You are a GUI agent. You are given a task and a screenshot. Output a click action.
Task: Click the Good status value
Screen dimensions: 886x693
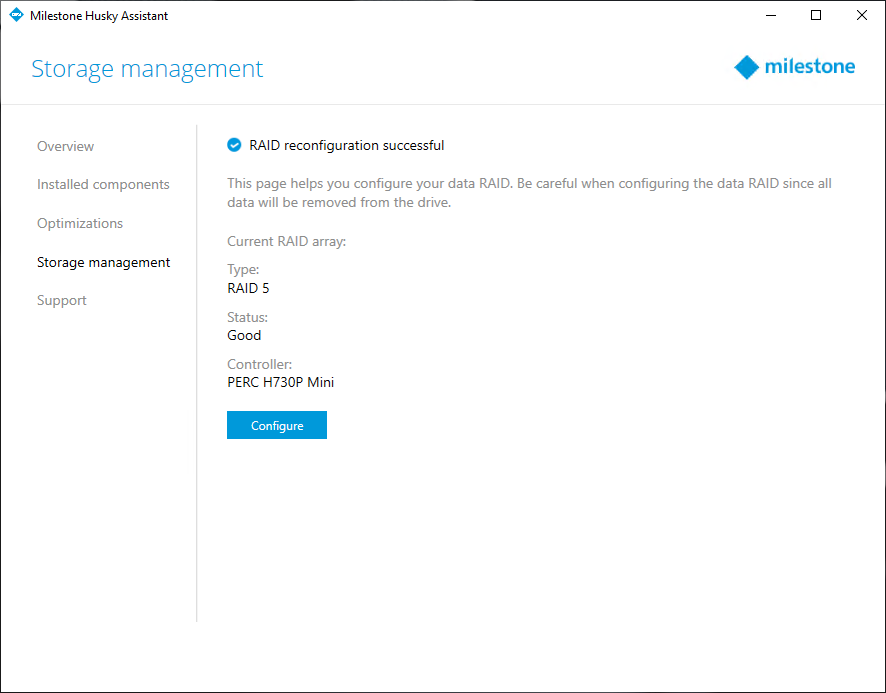click(244, 335)
